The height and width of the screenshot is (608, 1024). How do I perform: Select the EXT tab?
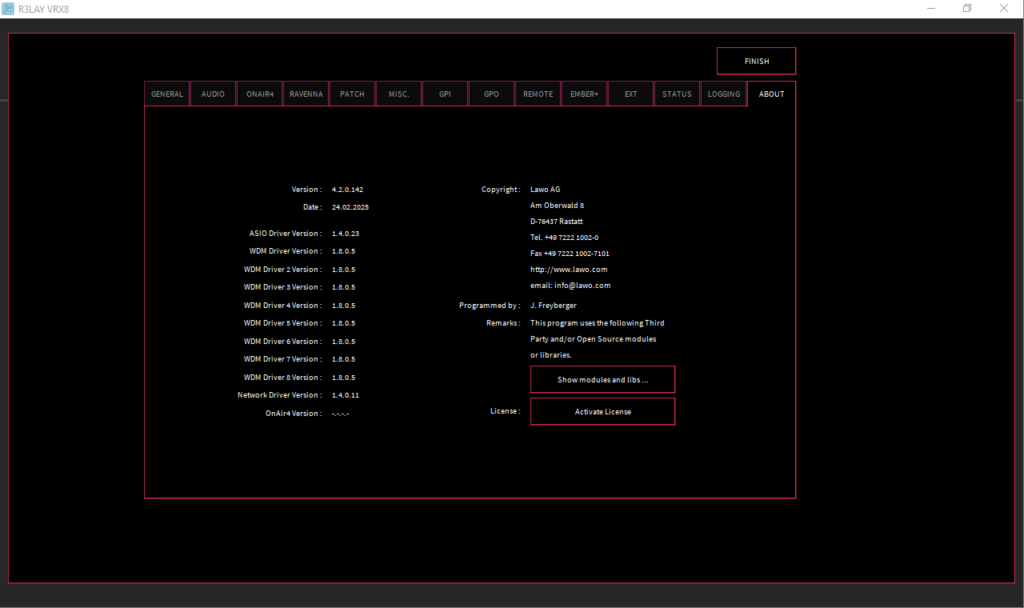(631, 94)
